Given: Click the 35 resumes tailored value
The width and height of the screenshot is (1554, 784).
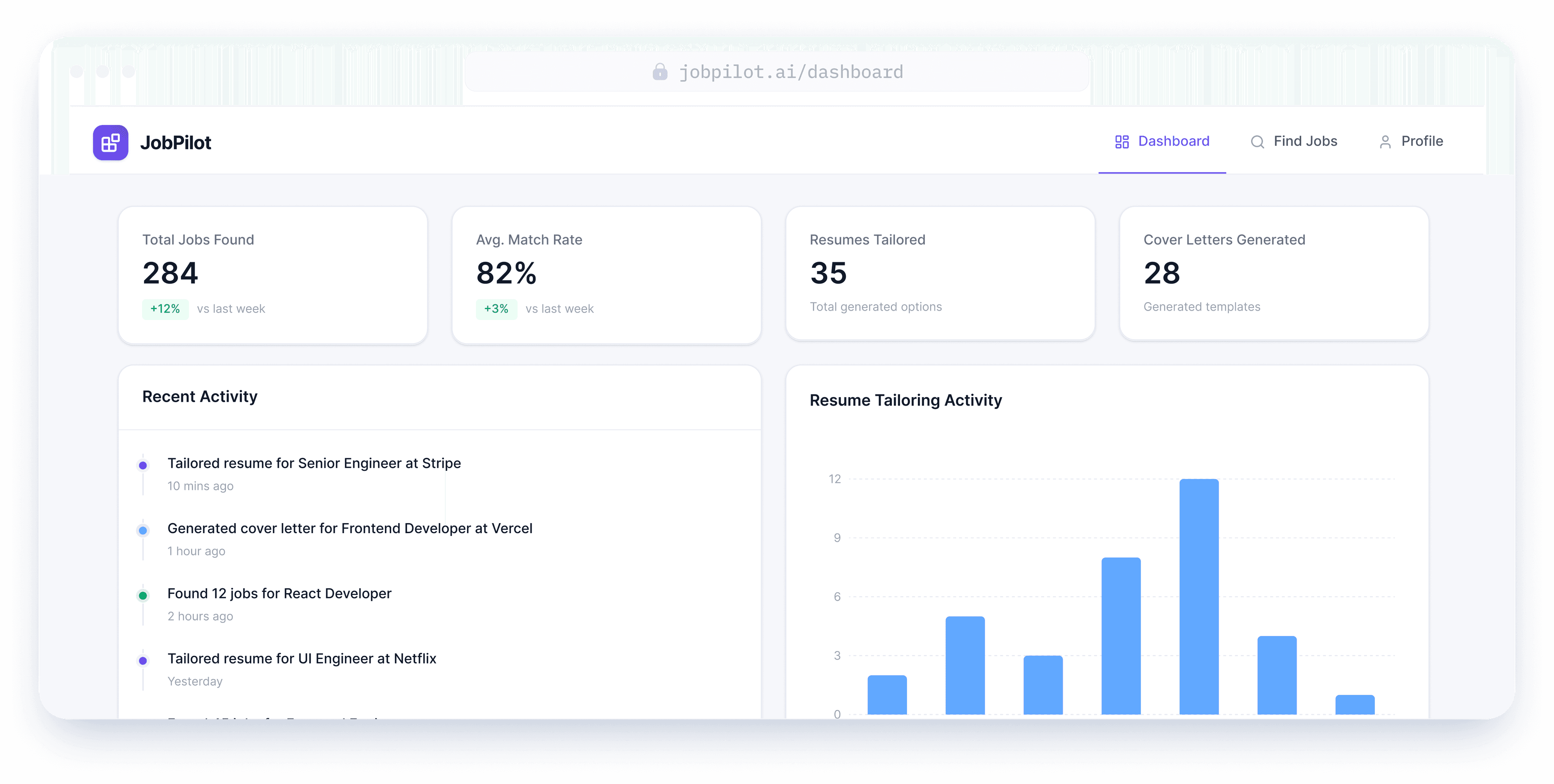Looking at the screenshot, I should coord(828,273).
